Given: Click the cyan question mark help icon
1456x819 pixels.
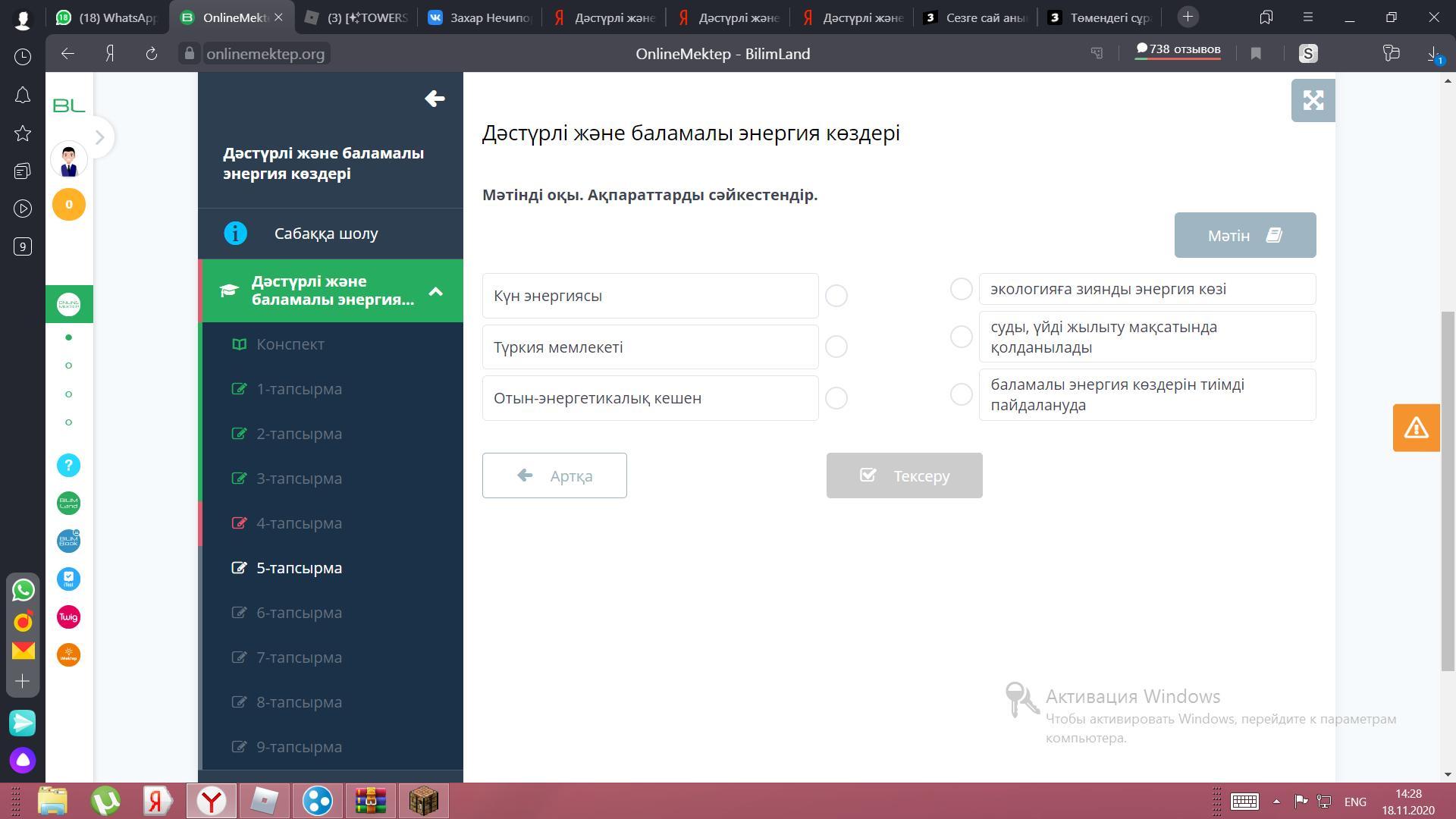Looking at the screenshot, I should (68, 466).
